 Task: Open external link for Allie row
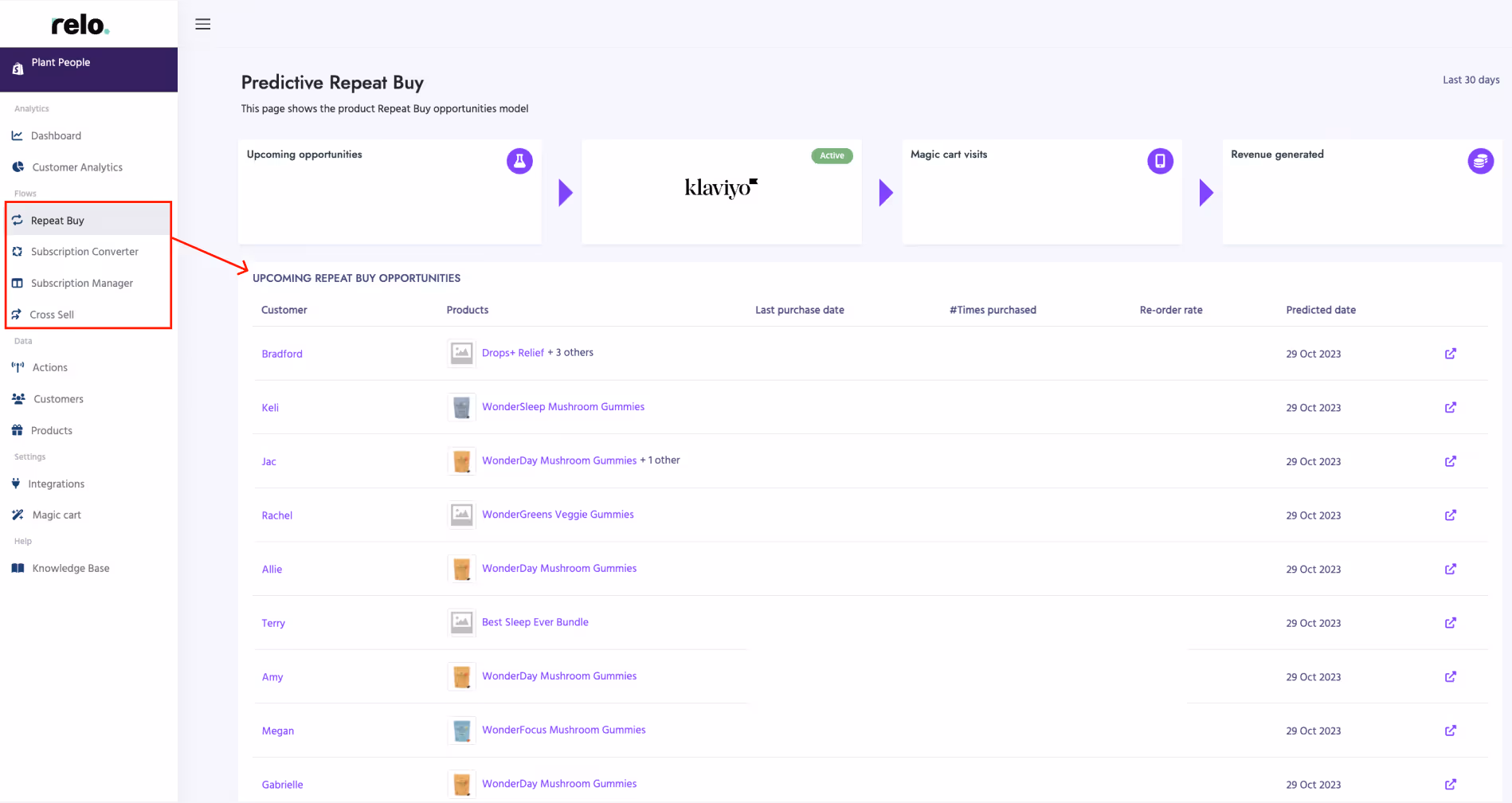tap(1451, 569)
